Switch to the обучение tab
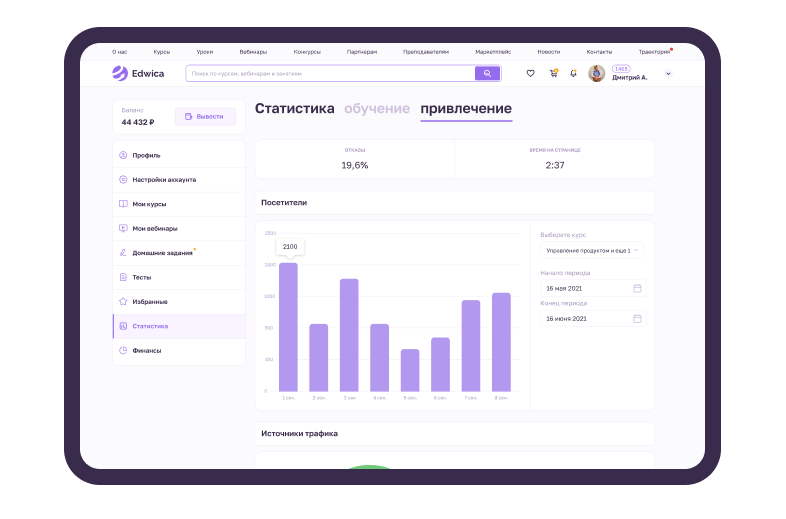The height and width of the screenshot is (519, 786). point(377,109)
